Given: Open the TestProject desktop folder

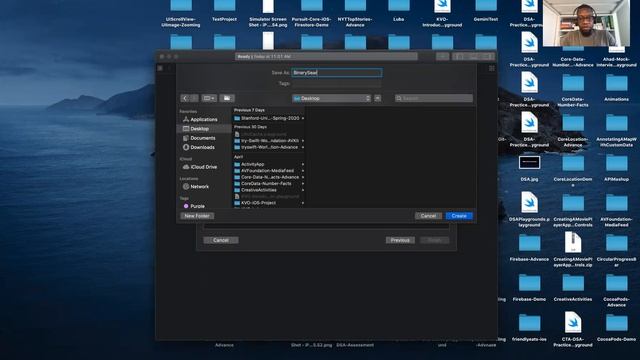Looking at the screenshot, I should click(x=224, y=6).
